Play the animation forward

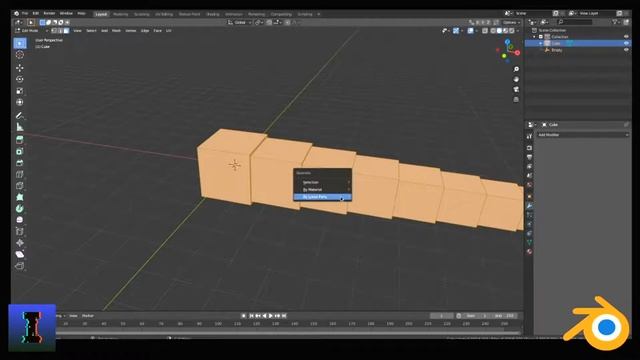271,316
